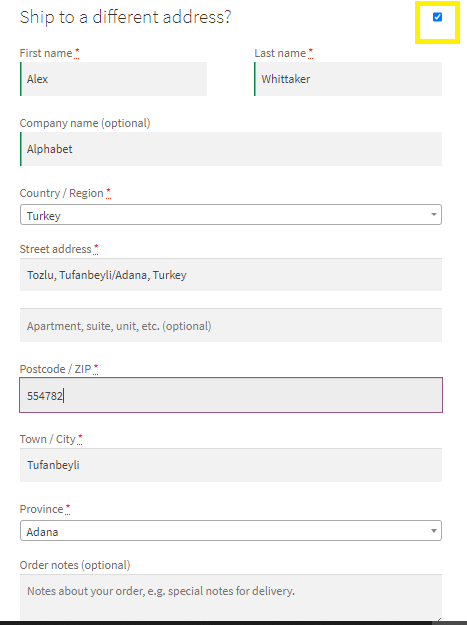Click the Postcode / ZIP label
Screen dimensions: 467x625
(55, 369)
